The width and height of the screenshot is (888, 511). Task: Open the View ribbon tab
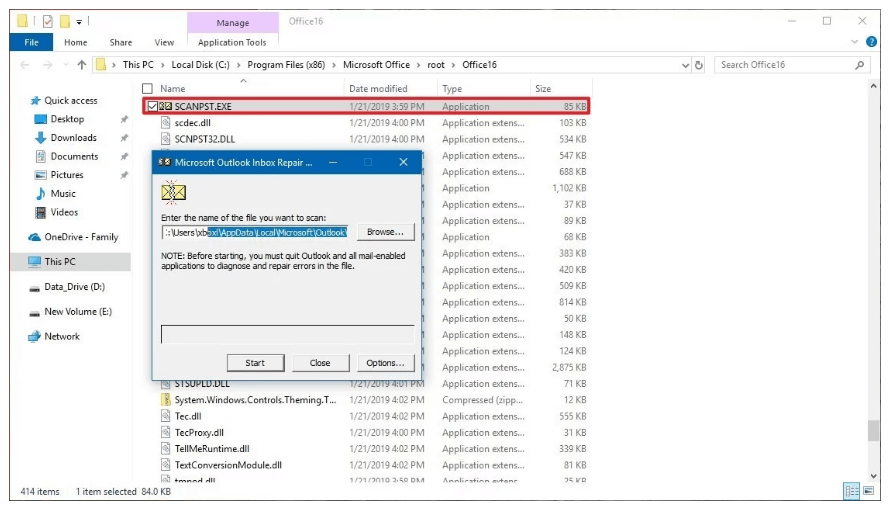click(x=164, y=42)
